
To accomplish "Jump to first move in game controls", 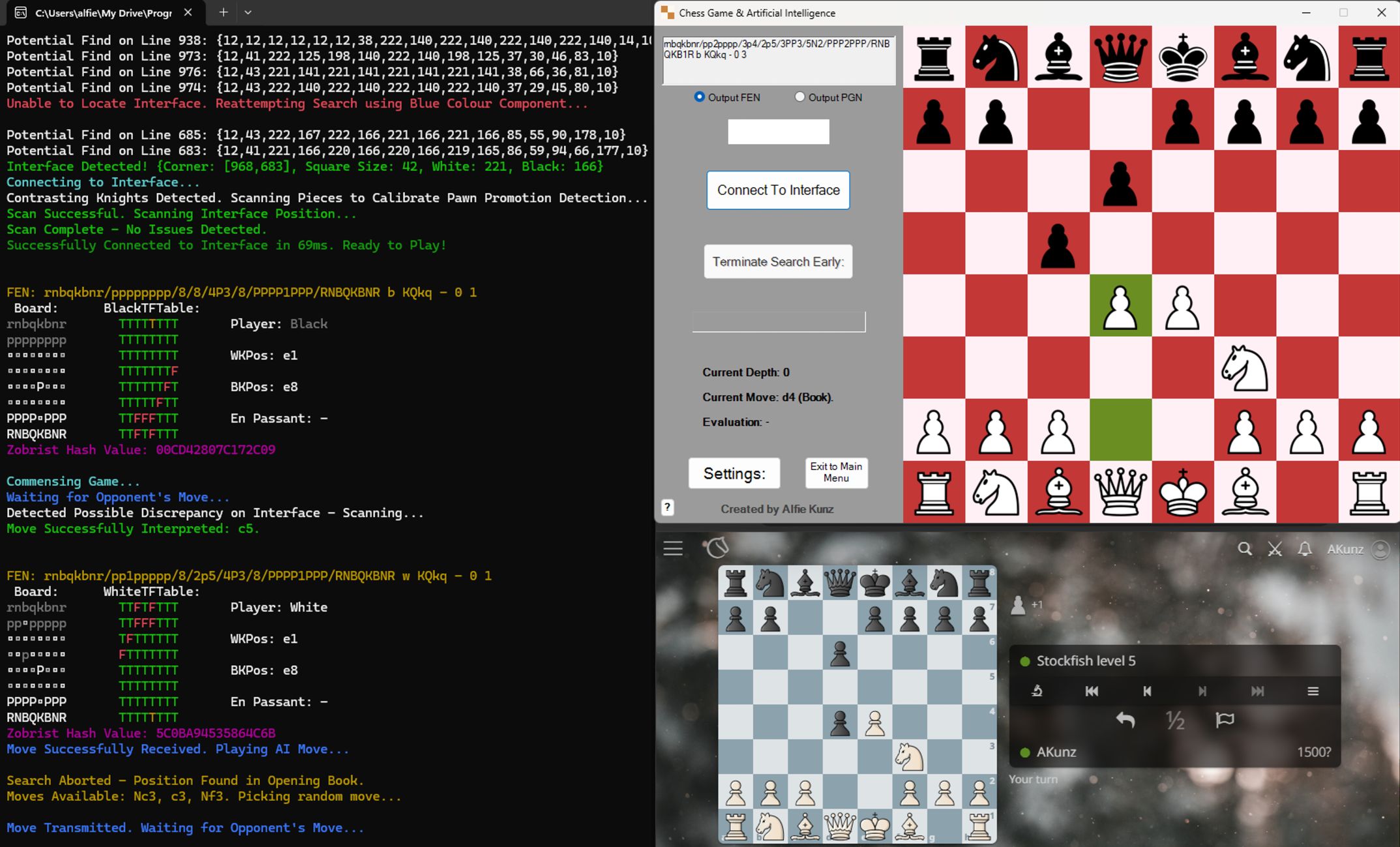I will 1092,691.
